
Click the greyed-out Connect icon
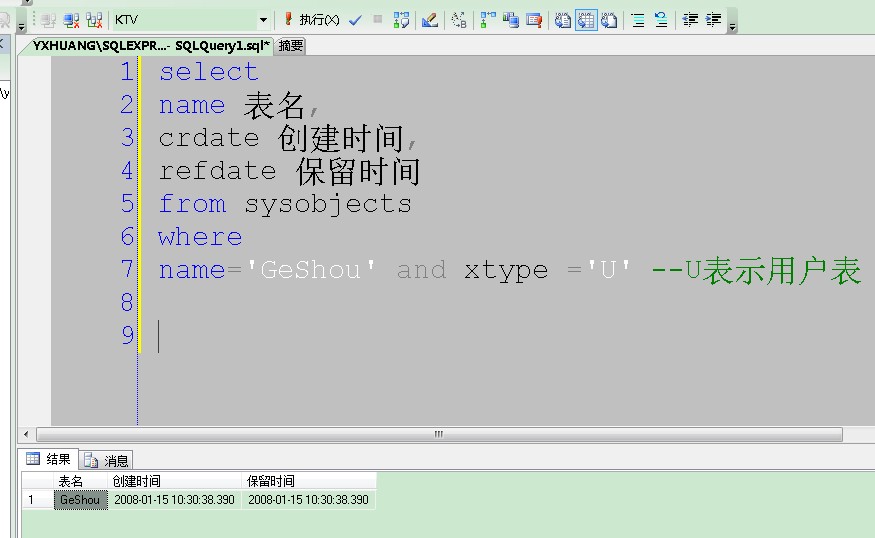pos(48,20)
